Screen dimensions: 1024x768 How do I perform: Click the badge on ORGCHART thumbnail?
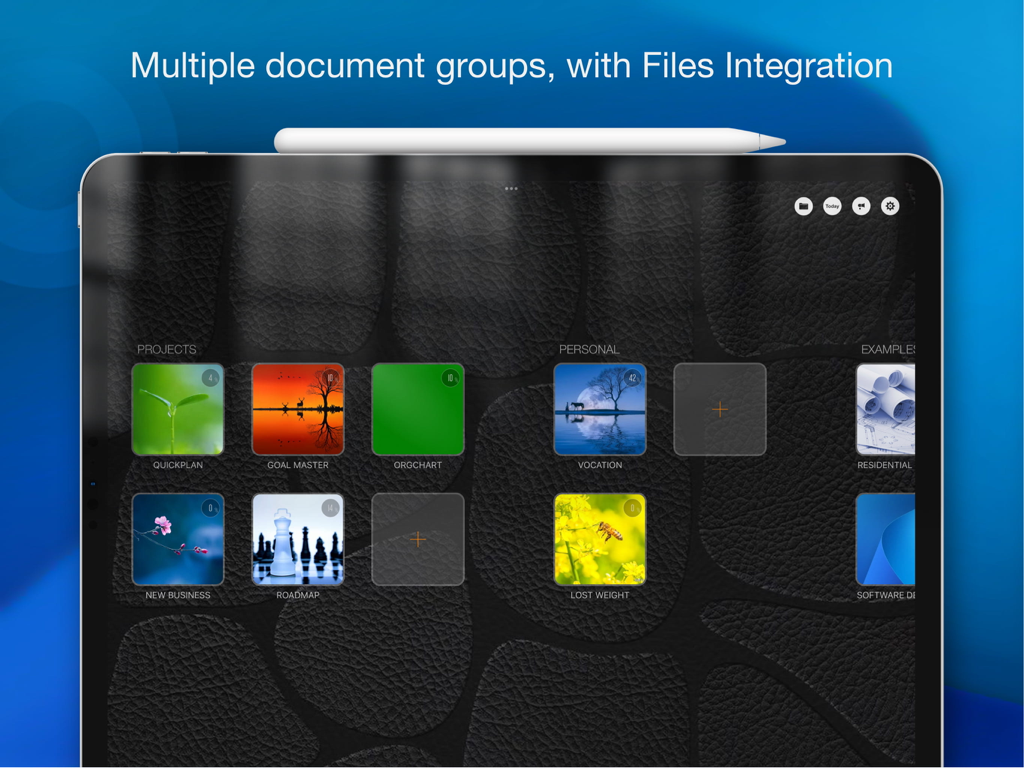pos(449,377)
